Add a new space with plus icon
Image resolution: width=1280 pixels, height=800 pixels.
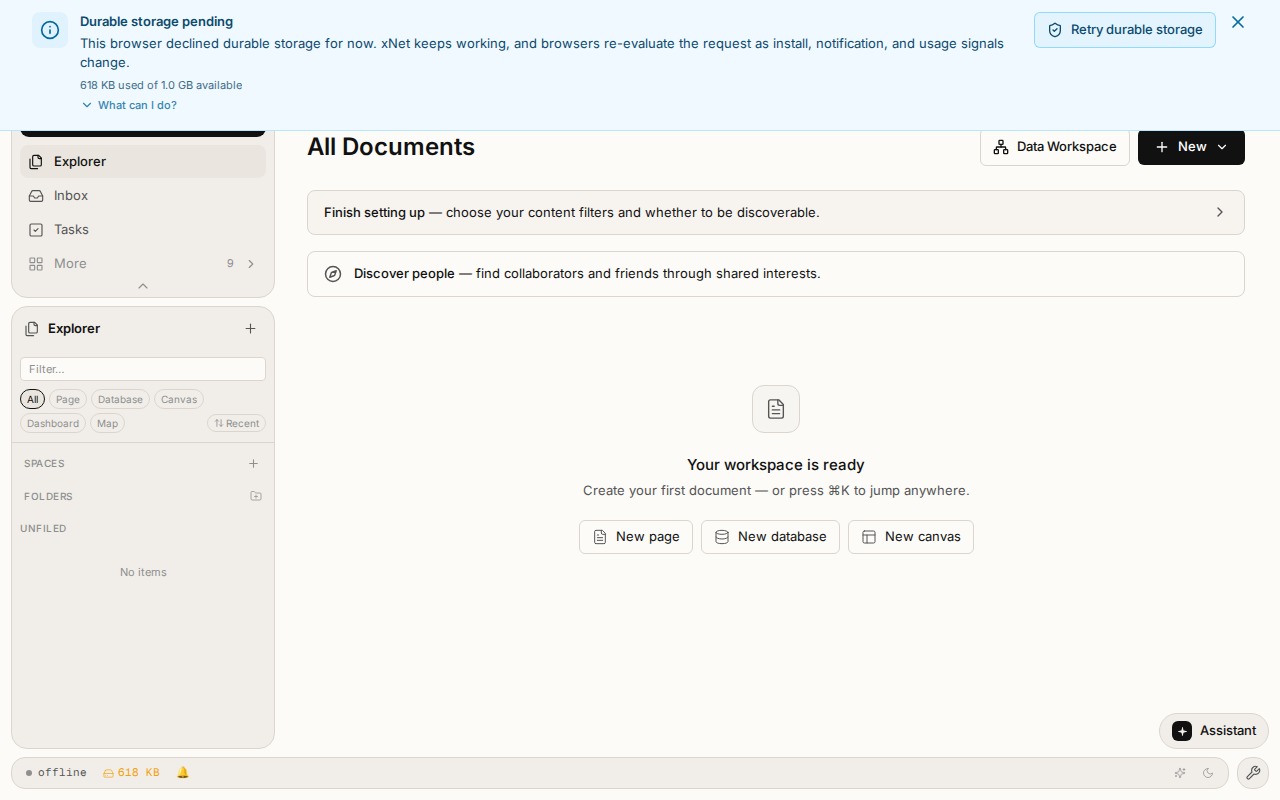pos(254,464)
